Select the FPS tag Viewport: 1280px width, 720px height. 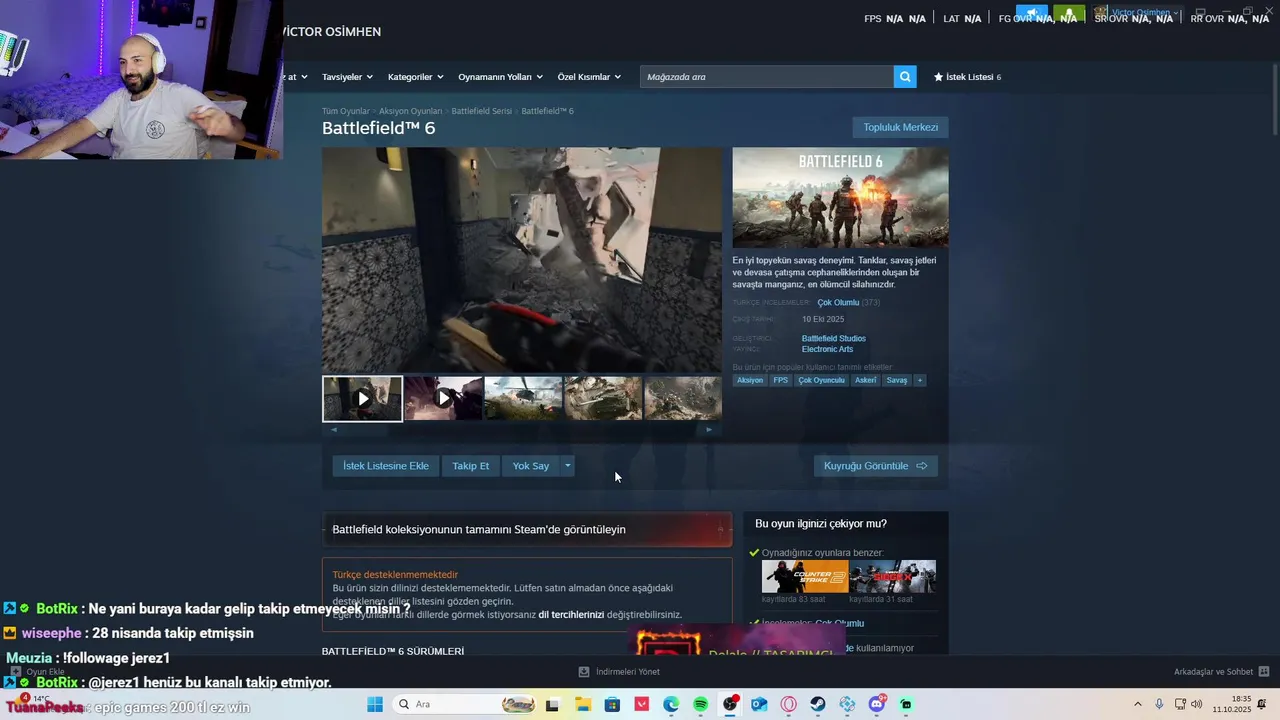[x=780, y=380]
